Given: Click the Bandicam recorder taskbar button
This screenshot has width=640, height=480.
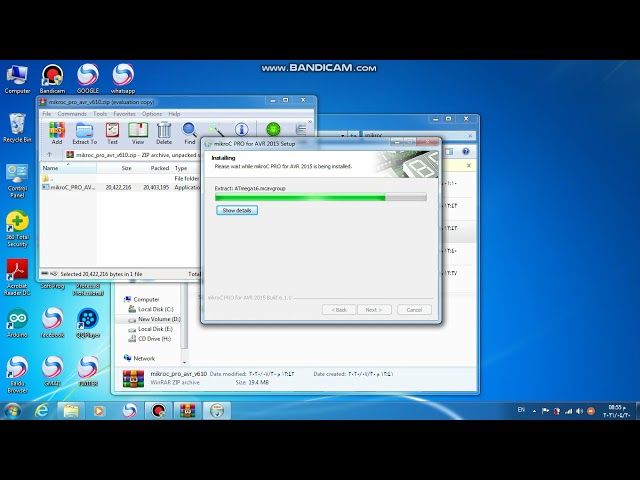Looking at the screenshot, I should coord(158,411).
